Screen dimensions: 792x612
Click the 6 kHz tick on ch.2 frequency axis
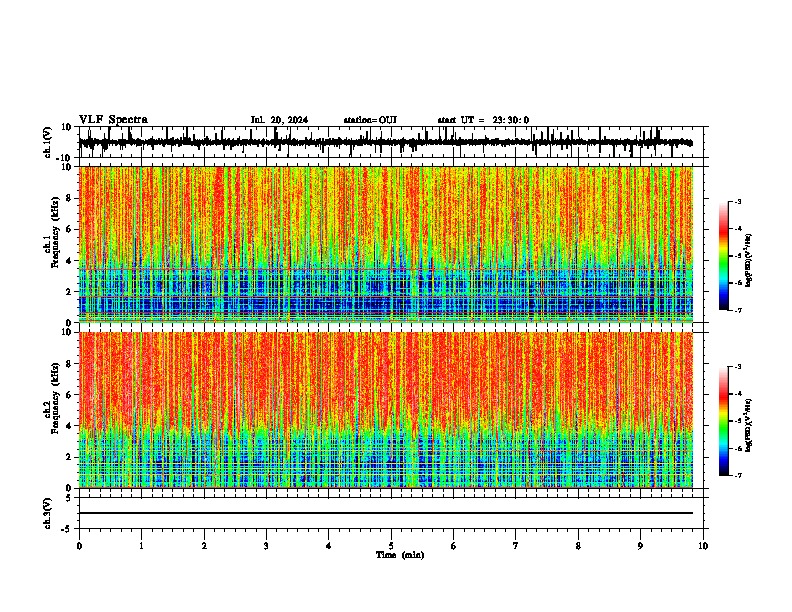69,395
